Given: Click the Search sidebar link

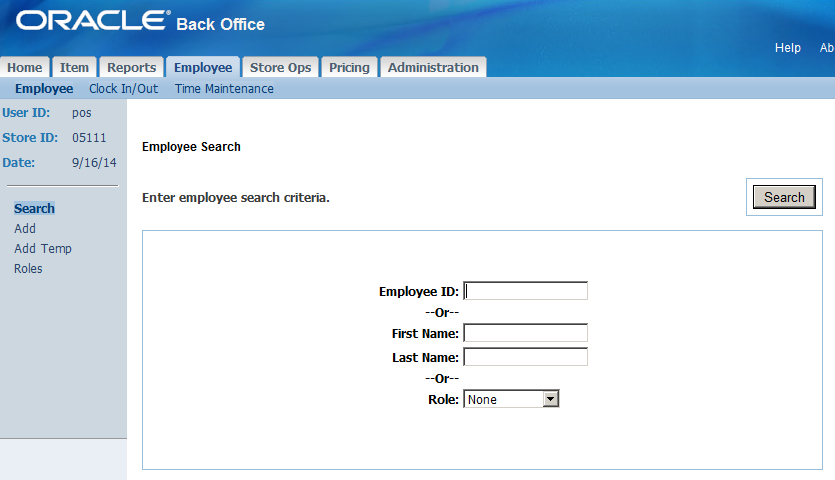Looking at the screenshot, I should 35,208.
